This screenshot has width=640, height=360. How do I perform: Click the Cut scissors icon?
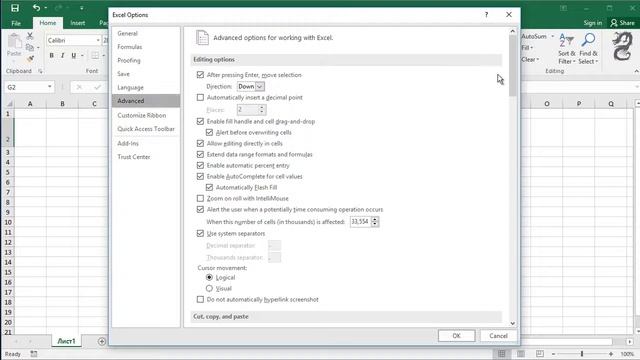30,36
